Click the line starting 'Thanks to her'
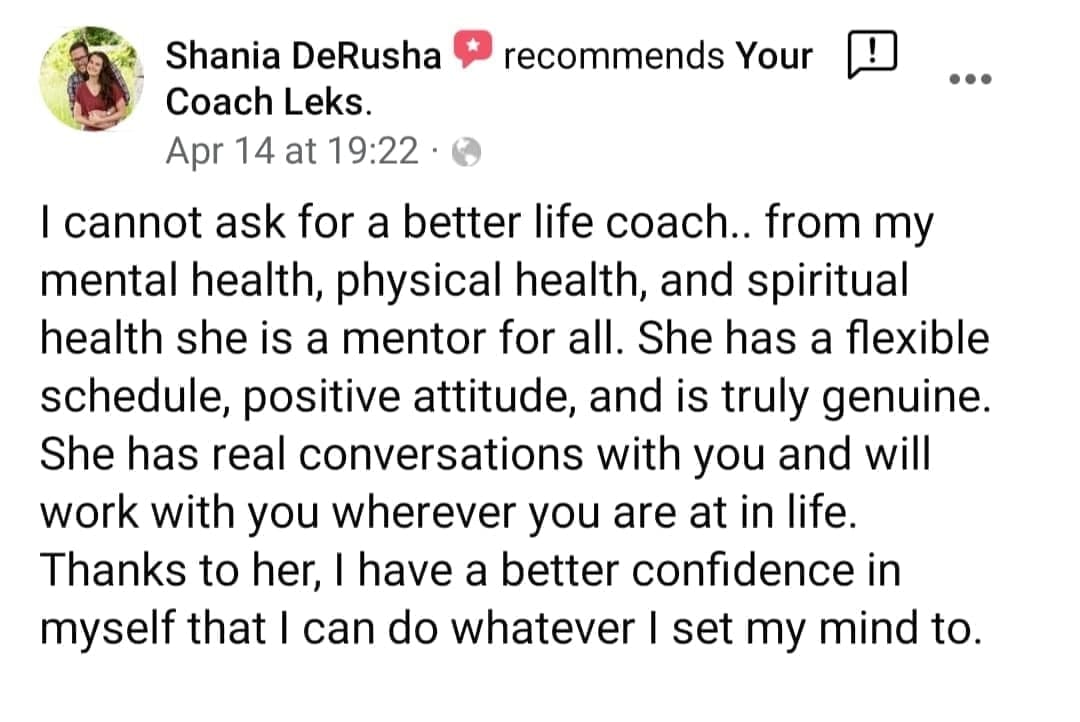Viewport: 1080px width, 722px height. (470, 571)
